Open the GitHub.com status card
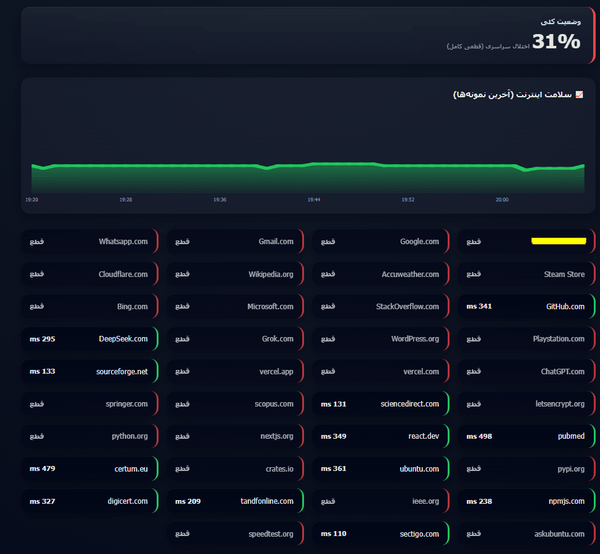Image resolution: width=600 pixels, height=554 pixels. [x=527, y=306]
